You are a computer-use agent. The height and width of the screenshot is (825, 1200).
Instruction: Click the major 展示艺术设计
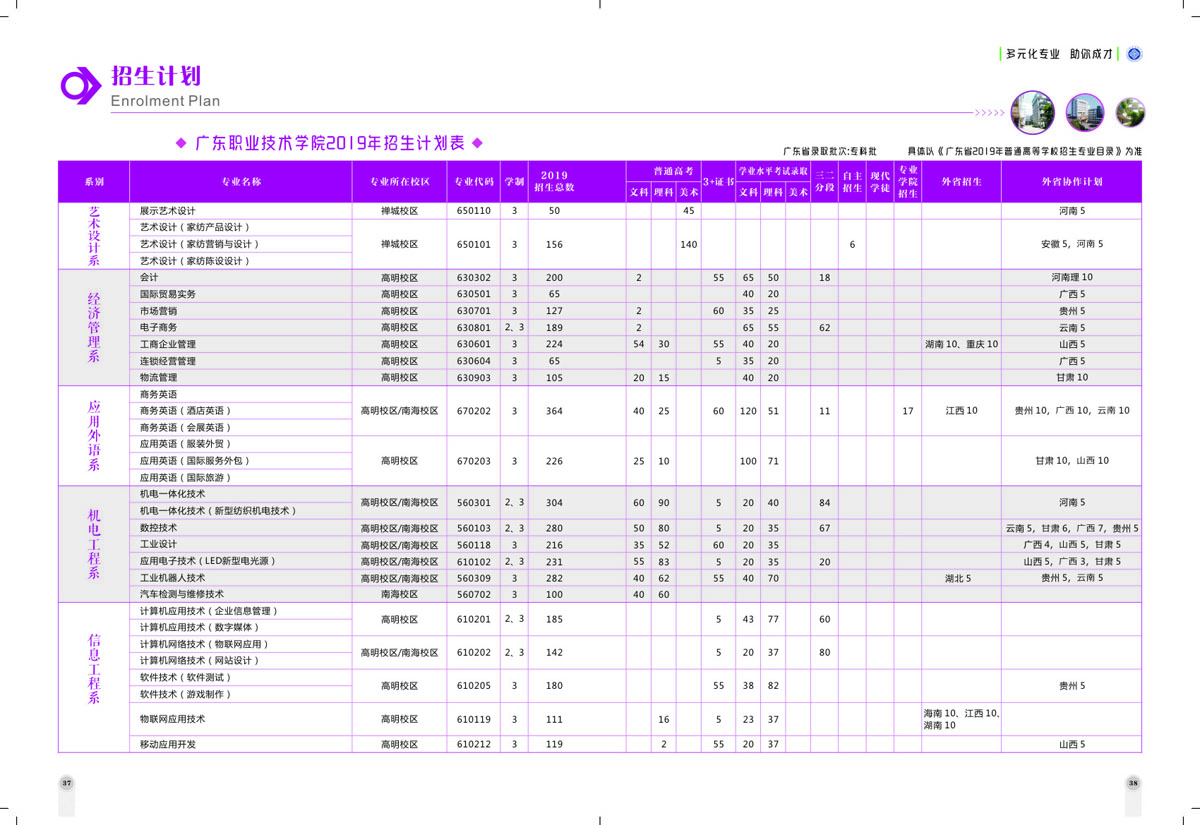point(168,211)
